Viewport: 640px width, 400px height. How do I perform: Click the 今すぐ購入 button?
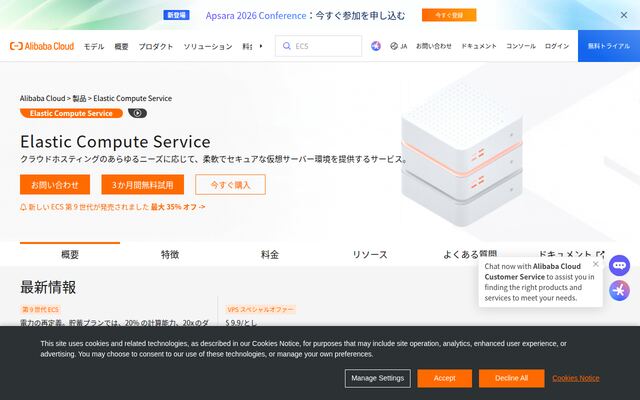click(x=230, y=185)
